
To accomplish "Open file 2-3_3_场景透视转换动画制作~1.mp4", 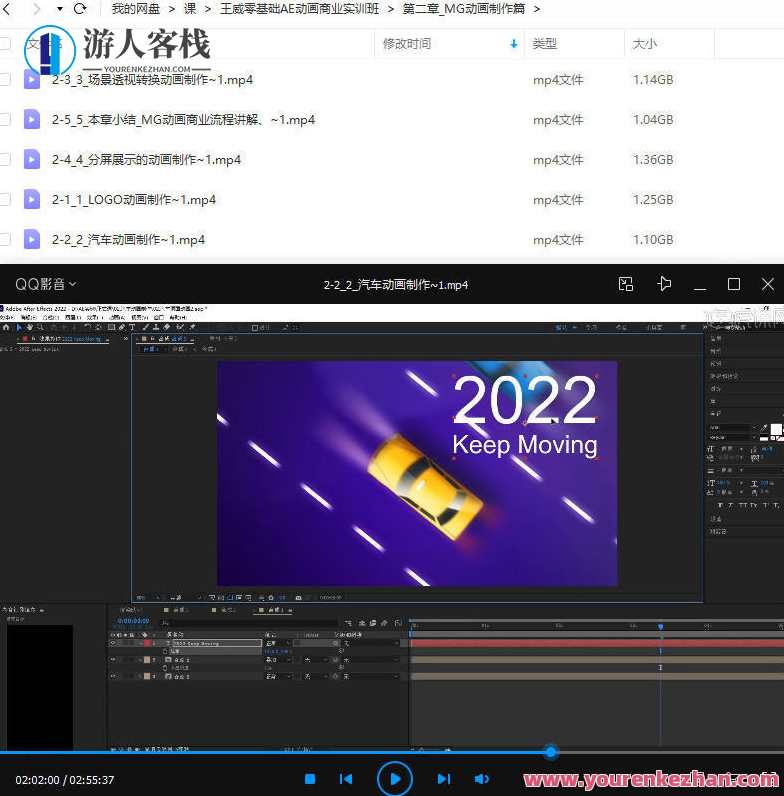I will click(152, 80).
